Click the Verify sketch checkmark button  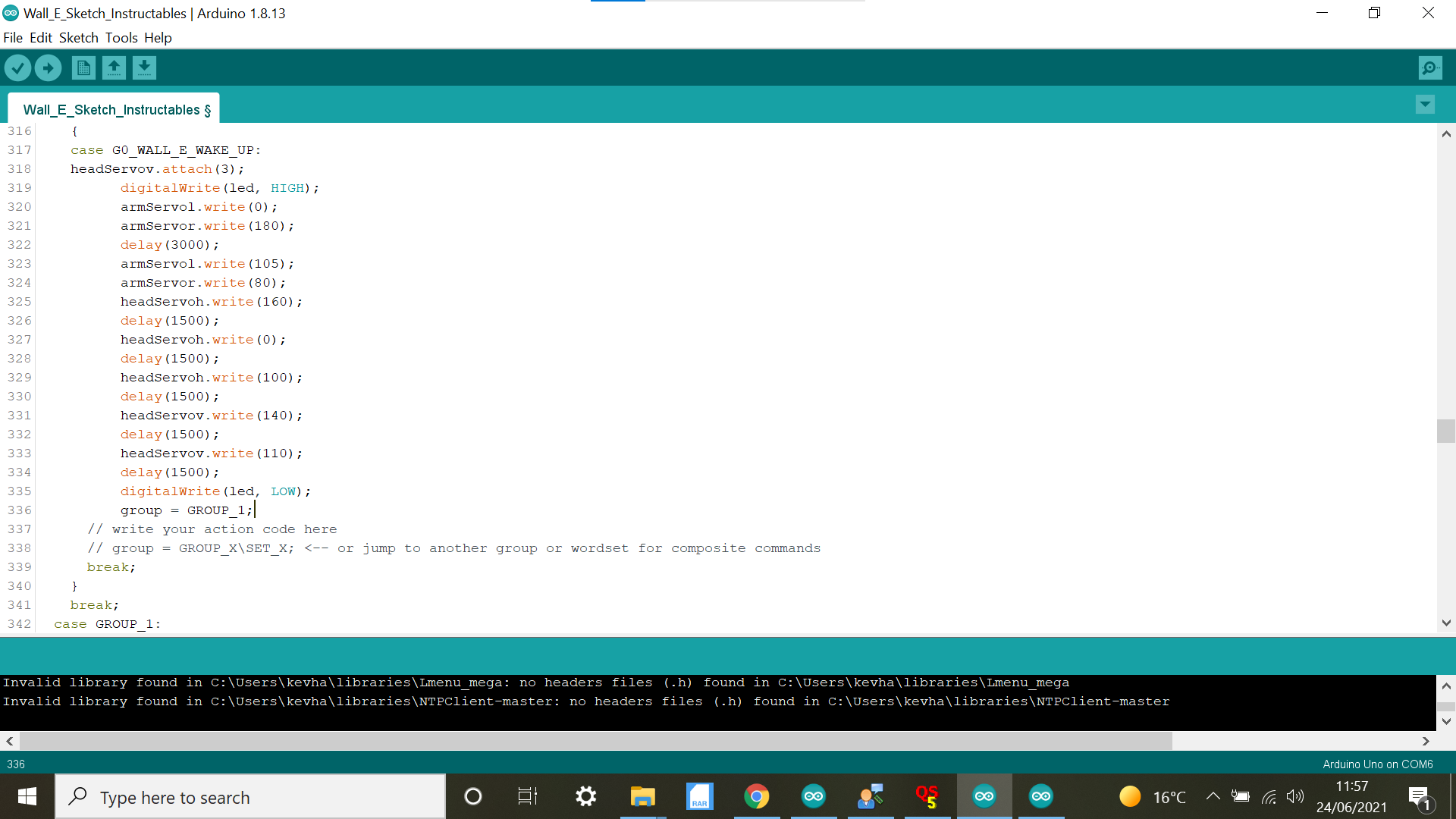(17, 68)
